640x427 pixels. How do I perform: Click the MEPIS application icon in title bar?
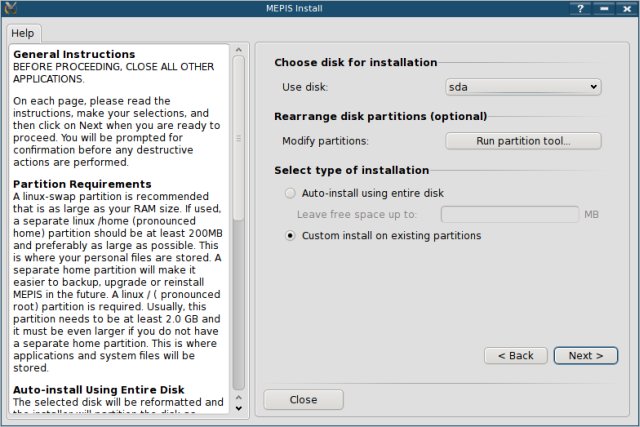point(10,8)
